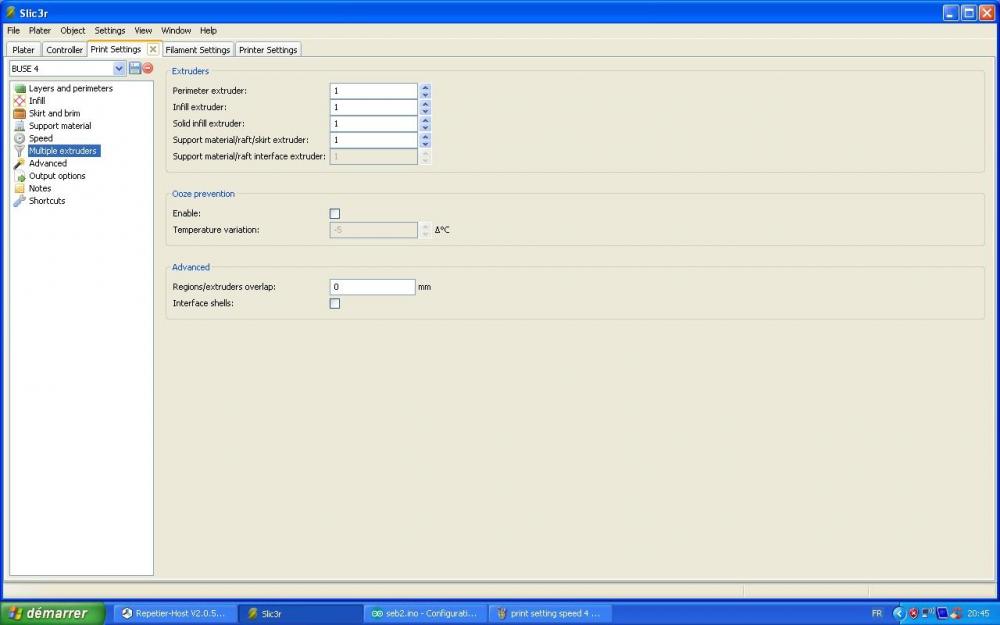Decrease Perimeter extruder value with down arrow
The height and width of the screenshot is (625, 1000).
coord(425,95)
